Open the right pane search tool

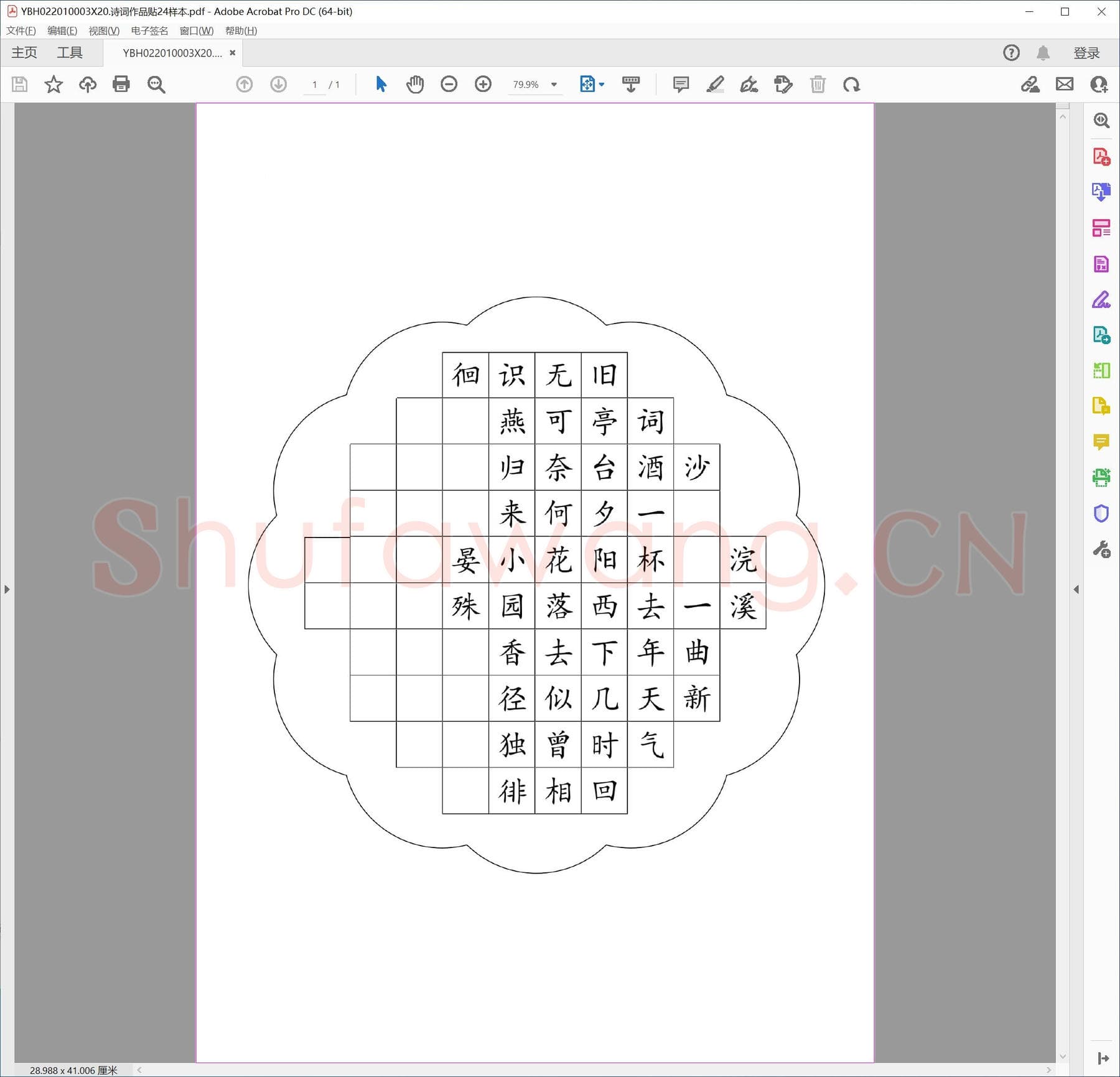click(x=1101, y=120)
